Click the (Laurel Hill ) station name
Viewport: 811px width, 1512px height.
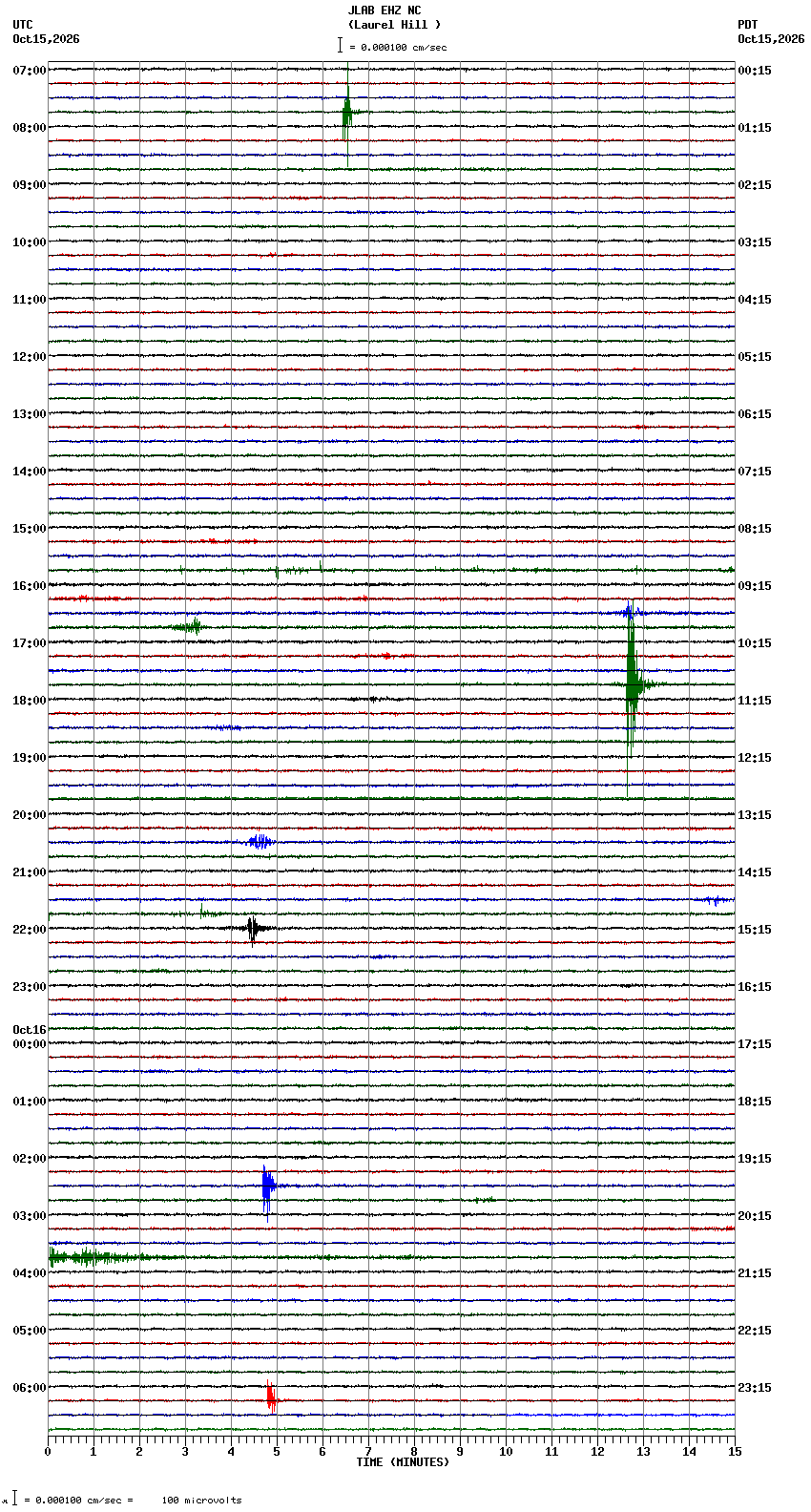(x=394, y=25)
